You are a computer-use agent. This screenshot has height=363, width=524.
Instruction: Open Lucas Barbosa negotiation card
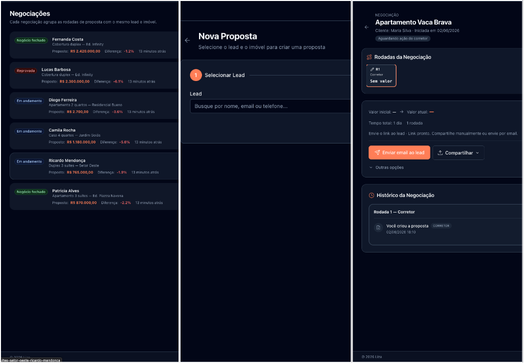tap(94, 76)
